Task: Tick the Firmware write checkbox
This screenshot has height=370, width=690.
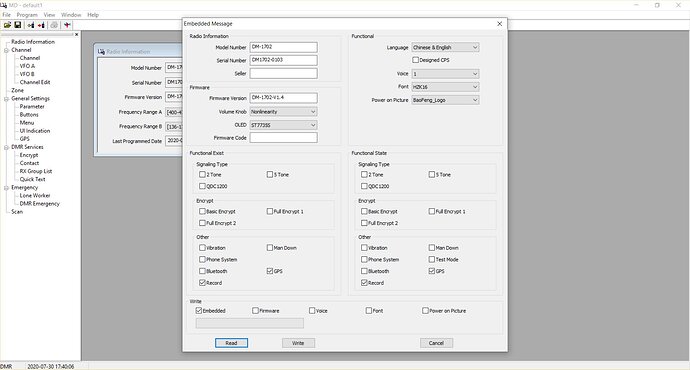Action: coord(255,311)
